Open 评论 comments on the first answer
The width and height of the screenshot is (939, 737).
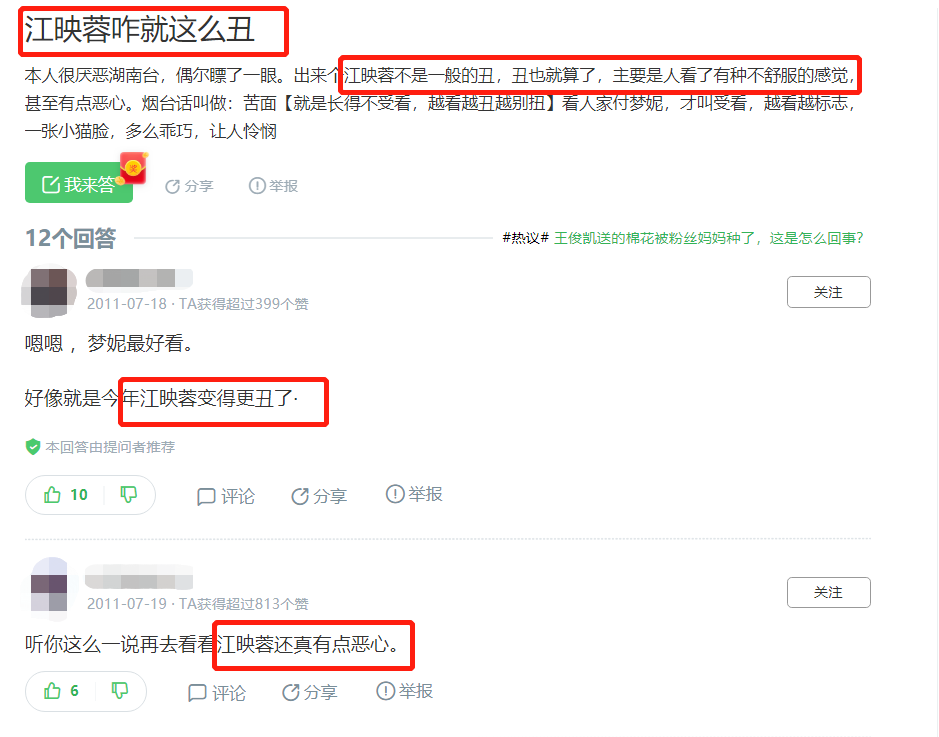click(226, 496)
